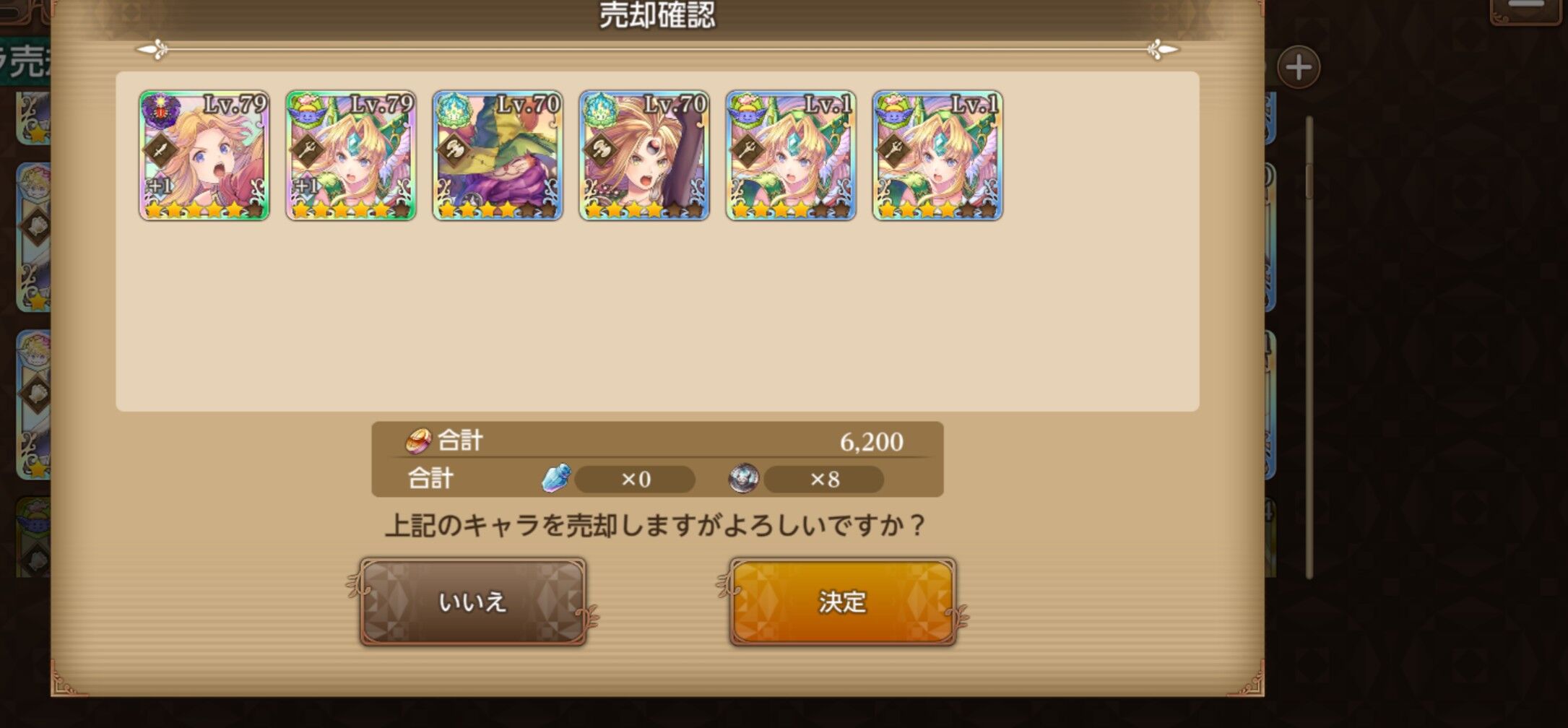1568x728 pixels.
Task: Tap the gold coin total icon
Action: point(418,440)
